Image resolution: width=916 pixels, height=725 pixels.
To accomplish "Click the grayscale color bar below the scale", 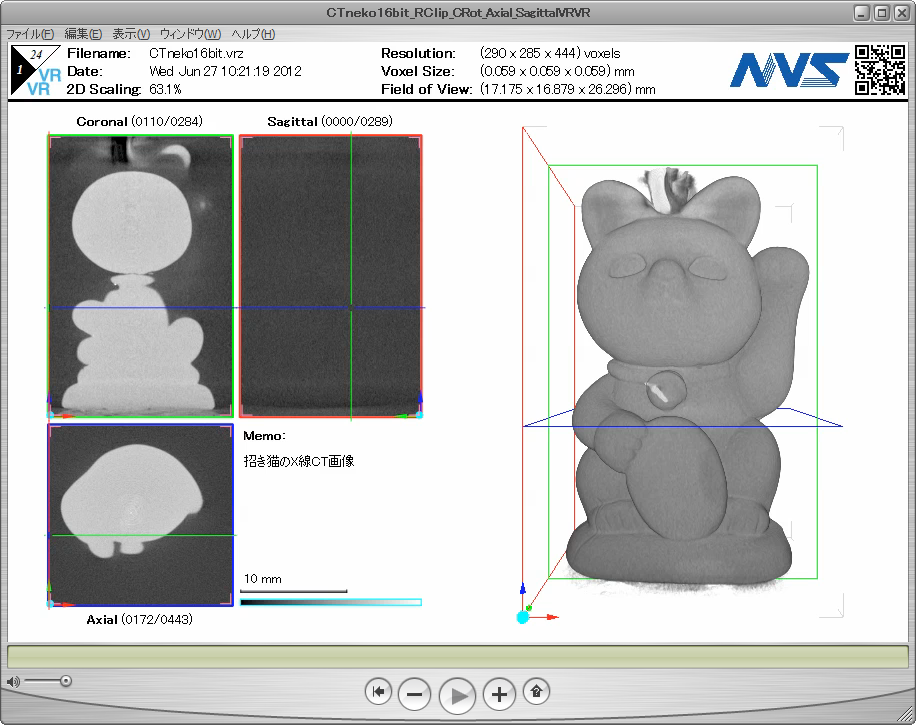I will [331, 602].
